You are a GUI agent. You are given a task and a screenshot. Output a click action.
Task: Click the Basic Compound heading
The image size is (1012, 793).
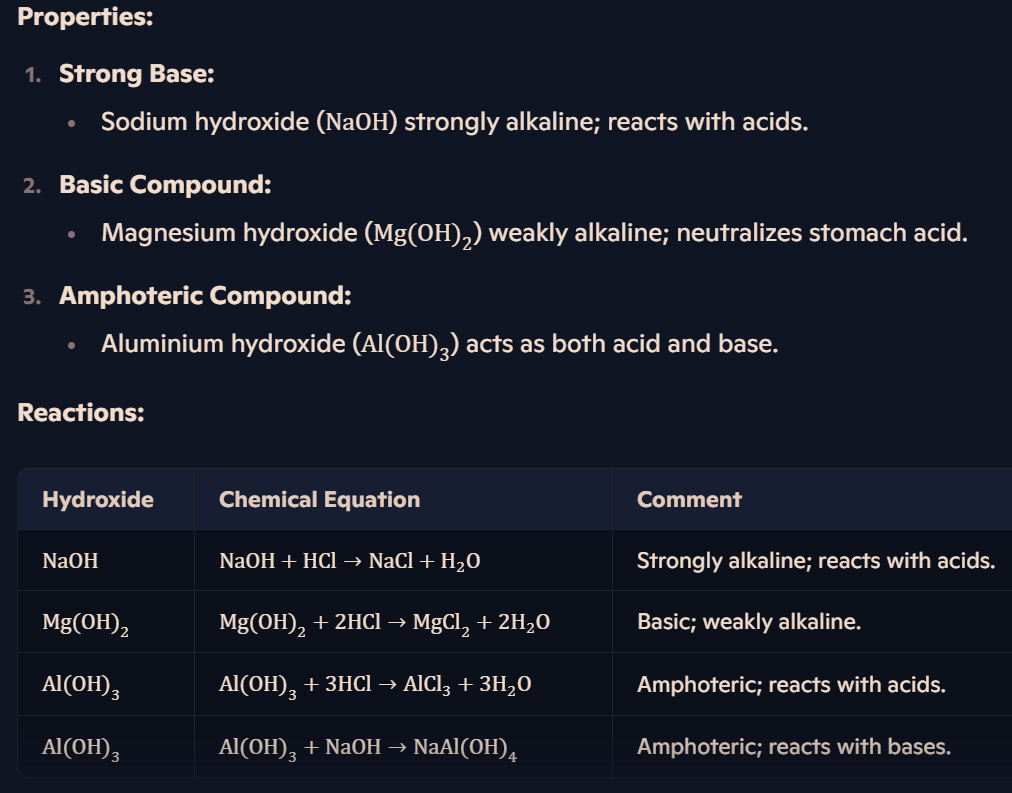pyautogui.click(x=165, y=185)
